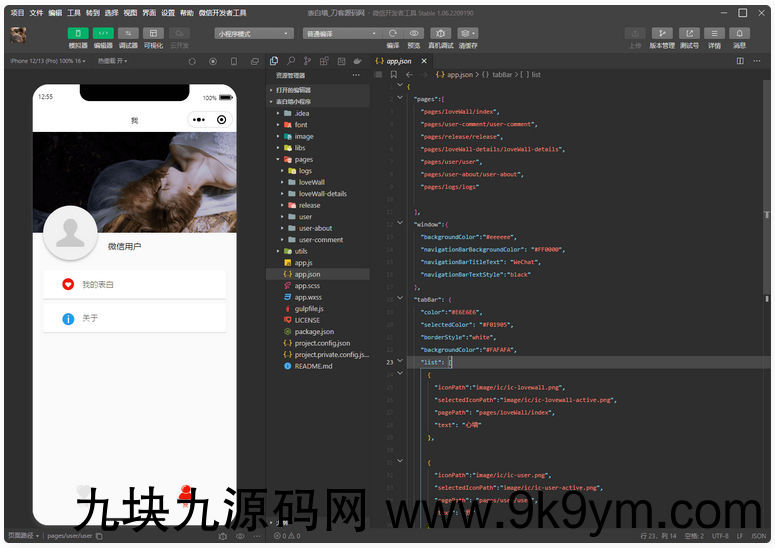Open the 普通编译 compile mode dropdown

point(340,33)
